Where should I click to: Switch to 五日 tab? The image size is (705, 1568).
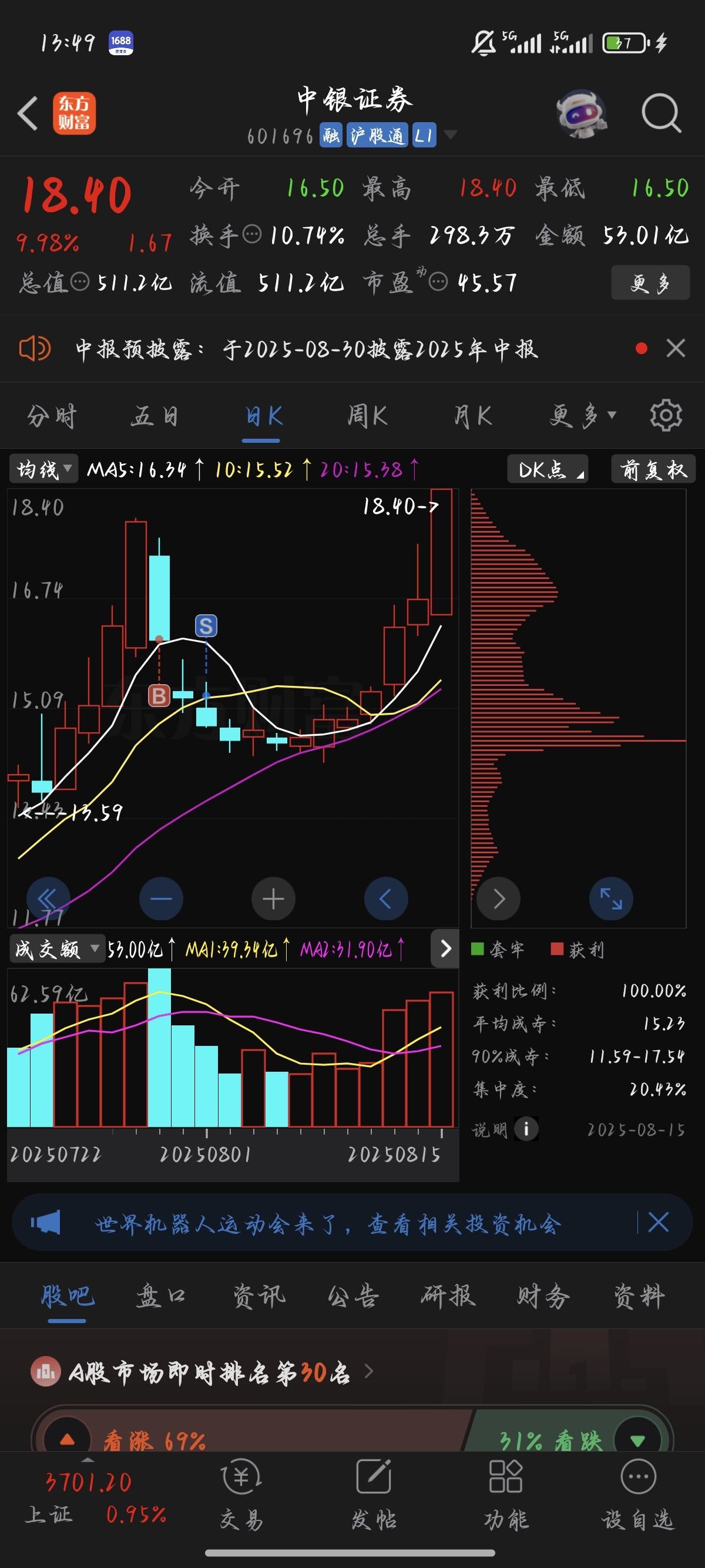click(x=155, y=416)
